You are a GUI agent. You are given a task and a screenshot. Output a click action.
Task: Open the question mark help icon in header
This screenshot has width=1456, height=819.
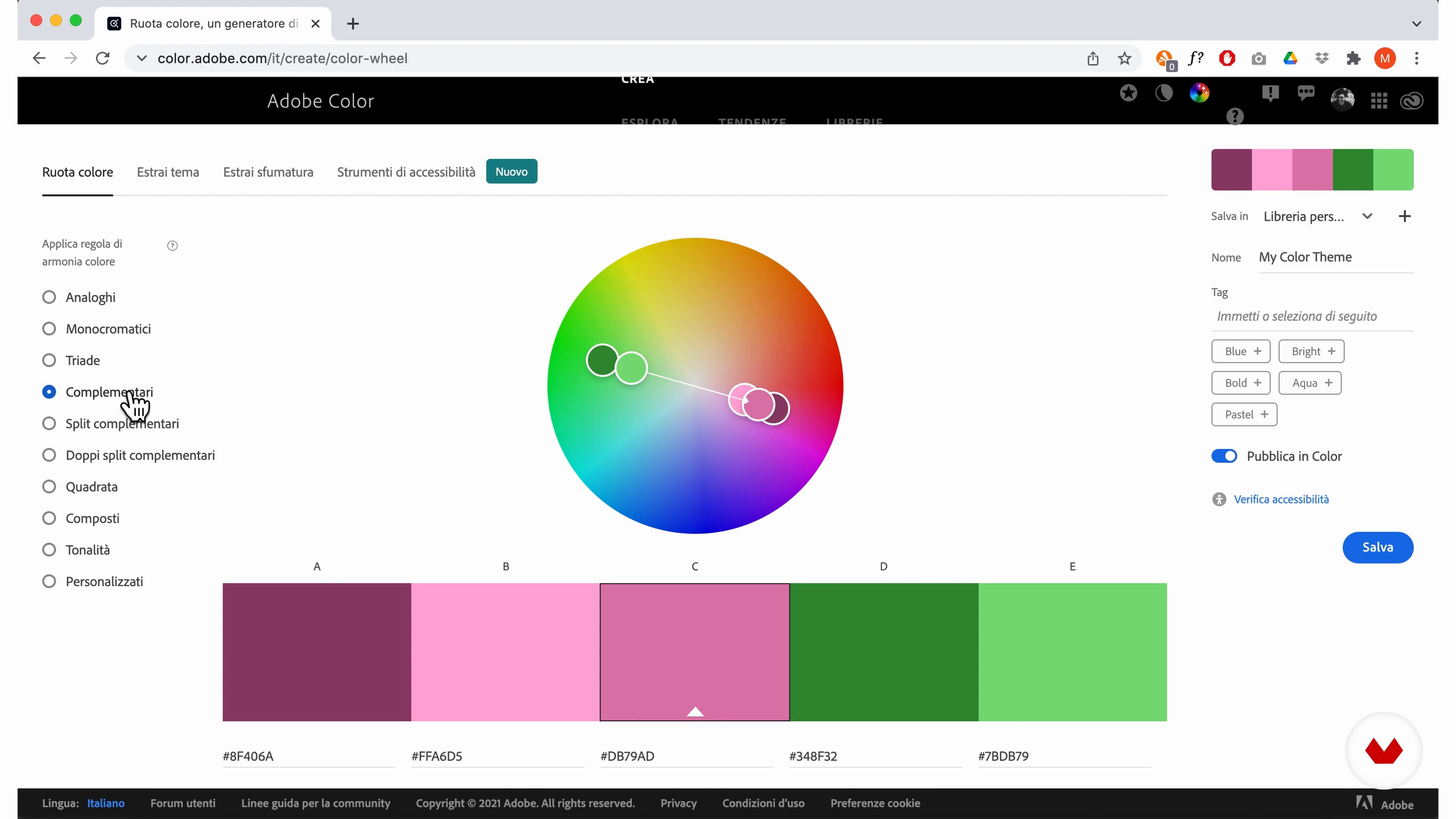point(1235,116)
